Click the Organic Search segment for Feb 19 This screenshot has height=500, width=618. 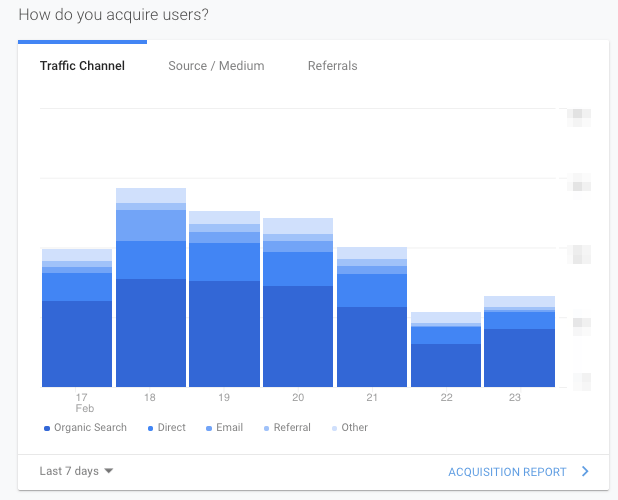click(x=224, y=333)
